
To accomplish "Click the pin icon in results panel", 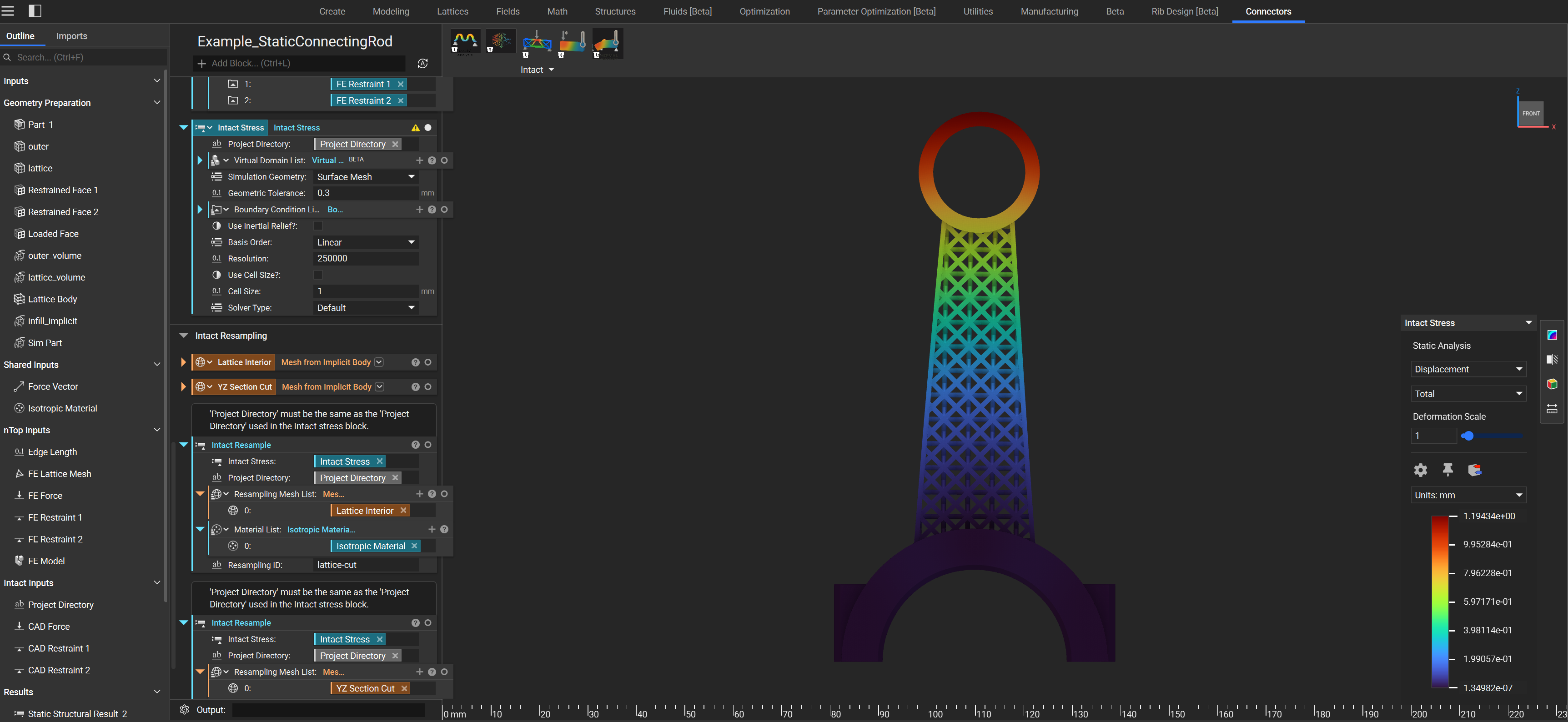I will click(x=1447, y=469).
